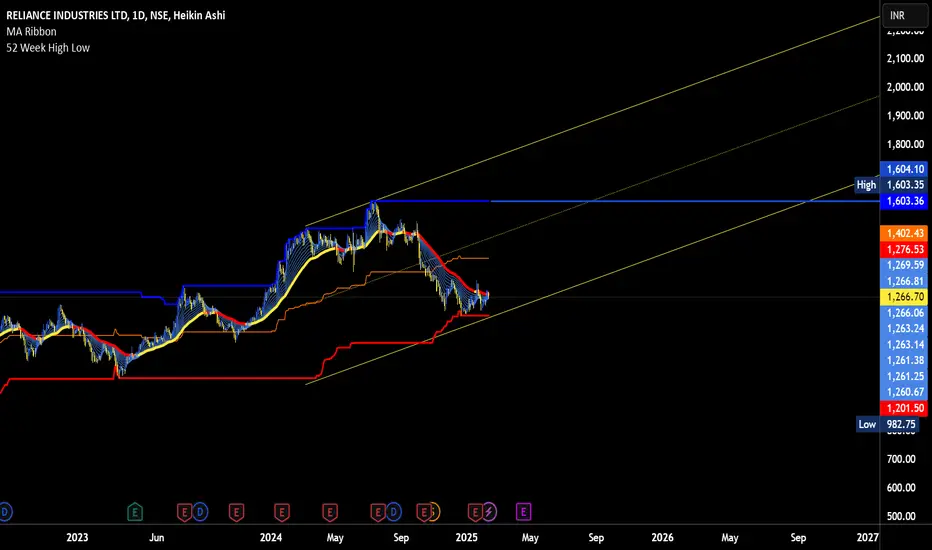Image resolution: width=932 pixels, height=550 pixels.
Task: Click the green earnings marker icon
Action: (x=135, y=511)
